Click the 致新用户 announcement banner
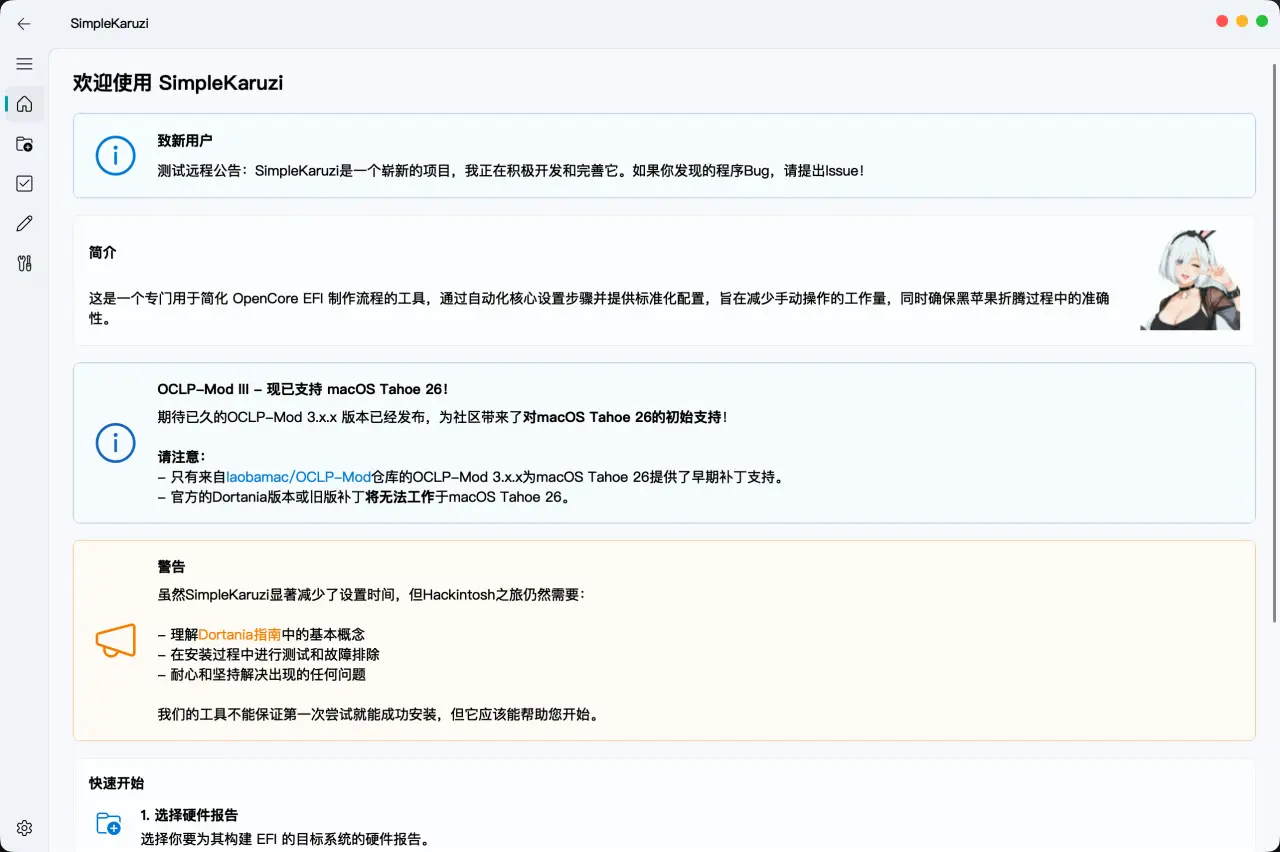 [x=663, y=156]
